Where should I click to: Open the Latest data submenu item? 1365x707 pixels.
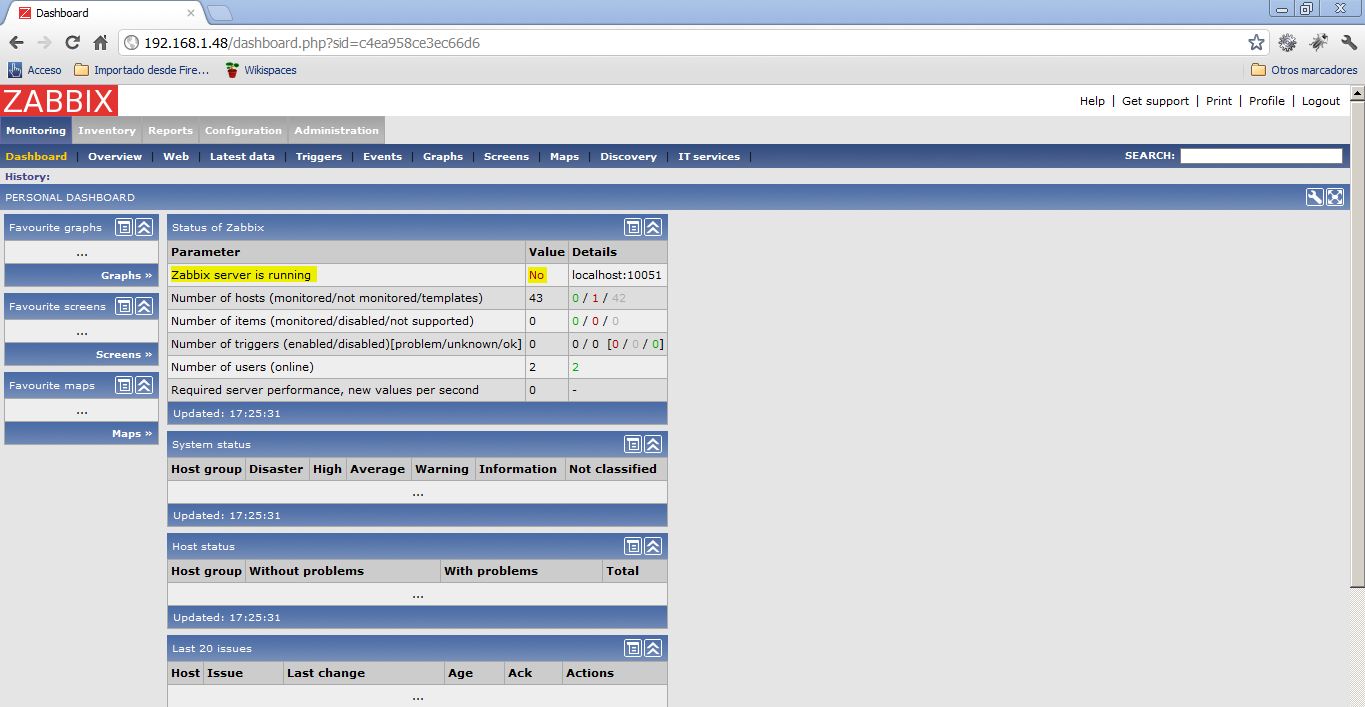(x=242, y=156)
